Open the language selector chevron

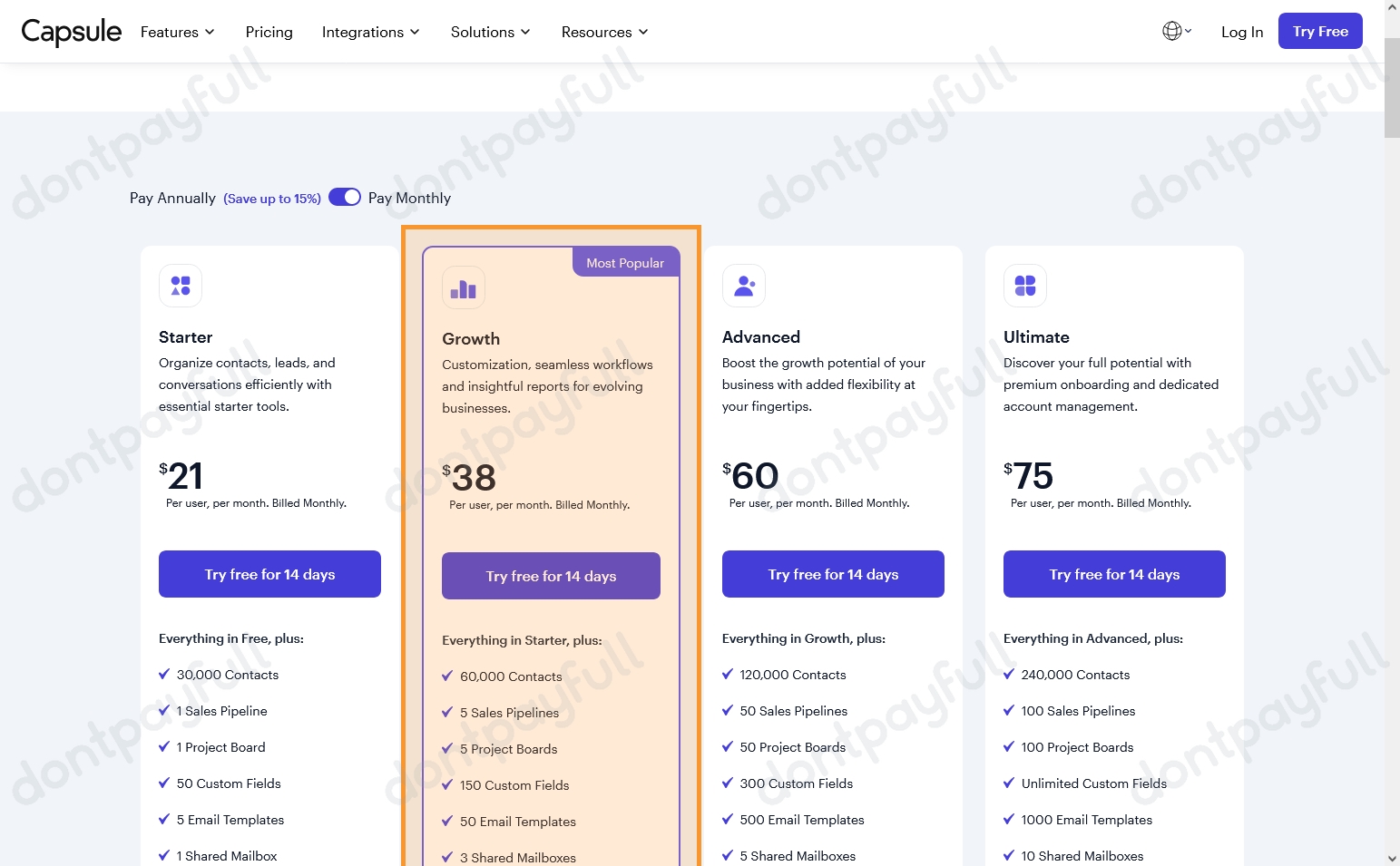pos(1190,30)
